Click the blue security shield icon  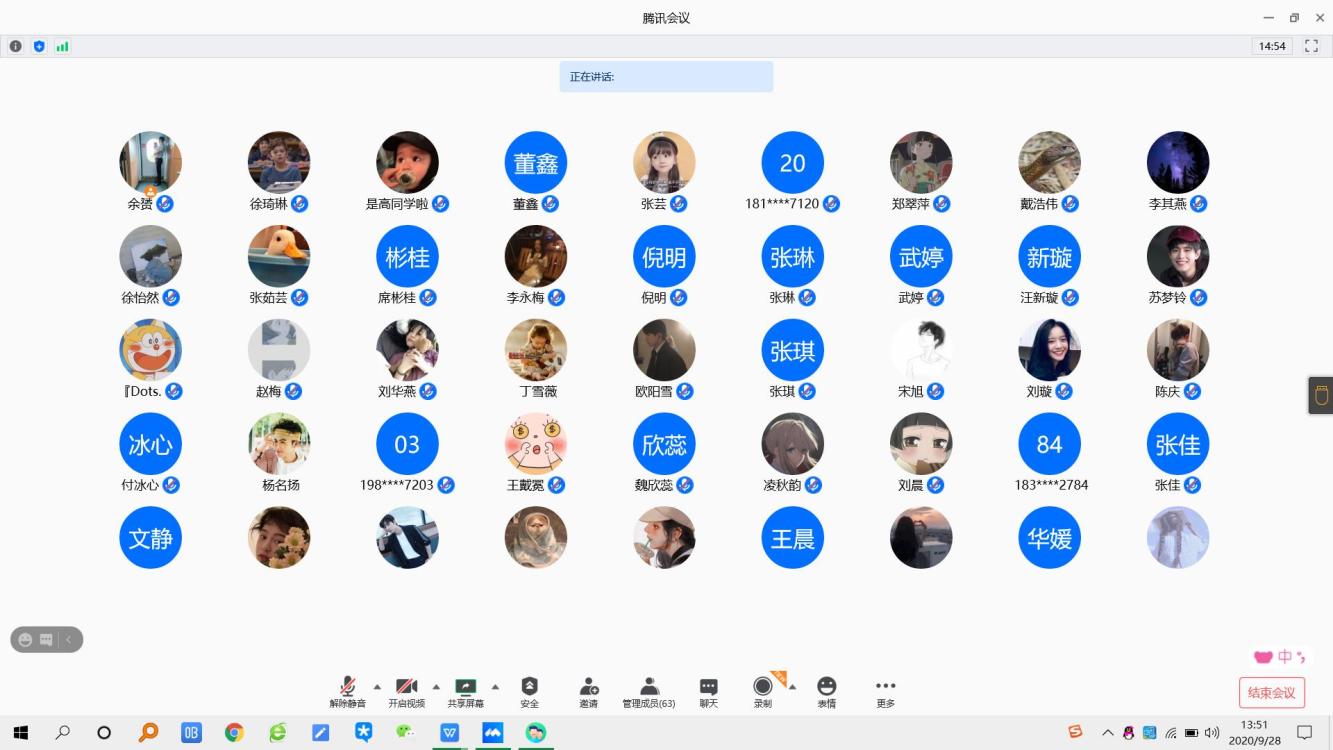39,46
